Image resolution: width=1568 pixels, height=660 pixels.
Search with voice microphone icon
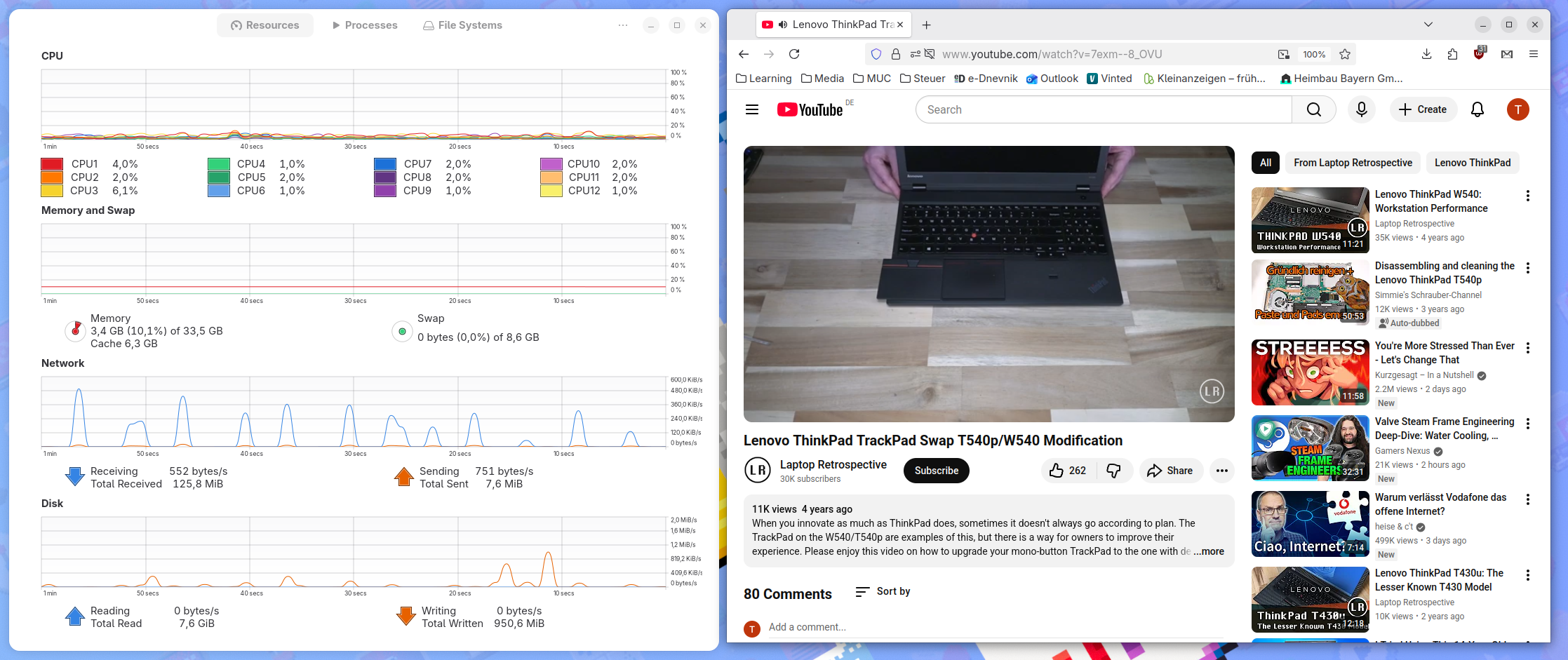point(1362,109)
